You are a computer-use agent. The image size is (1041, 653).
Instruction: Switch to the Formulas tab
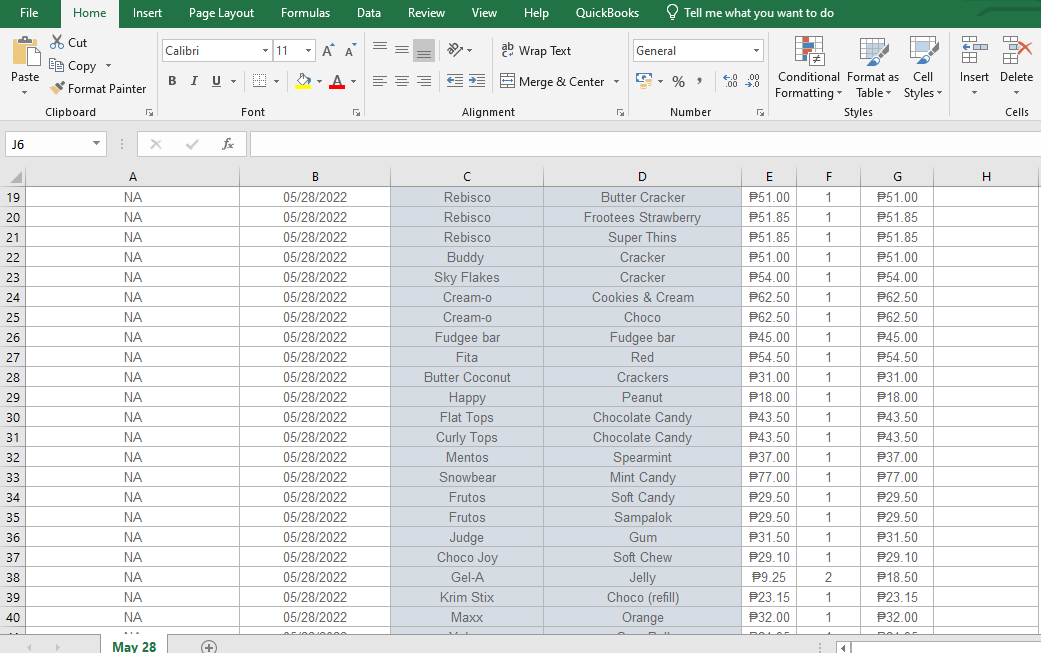305,13
